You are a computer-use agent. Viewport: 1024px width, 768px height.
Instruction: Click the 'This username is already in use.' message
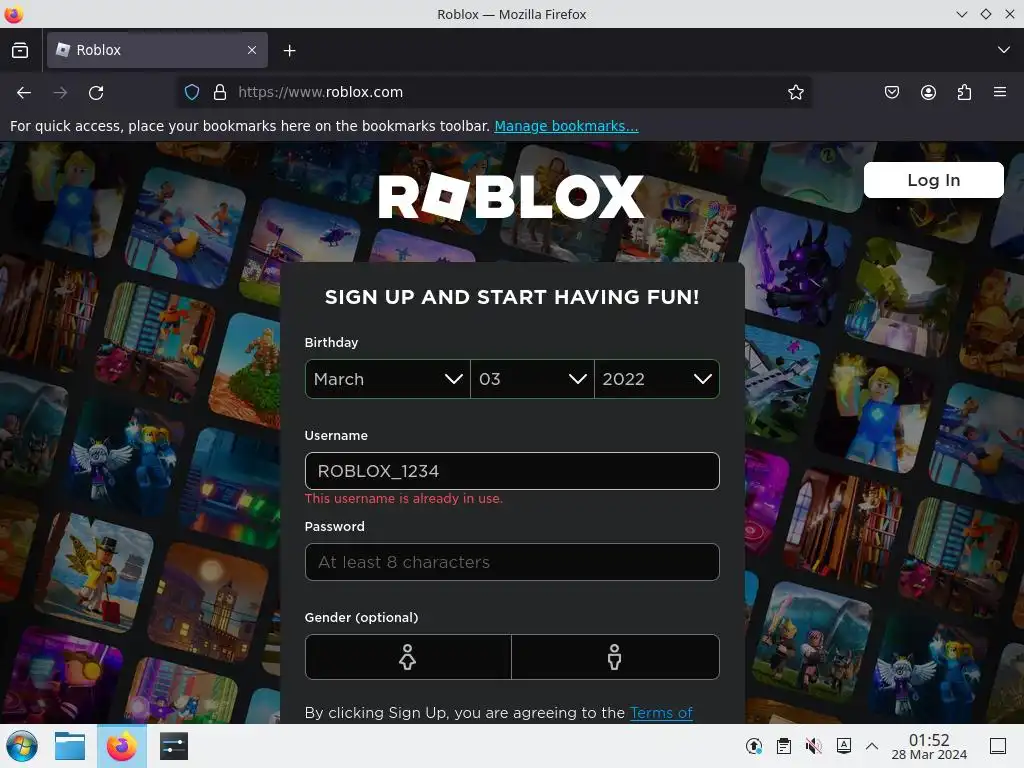(404, 498)
